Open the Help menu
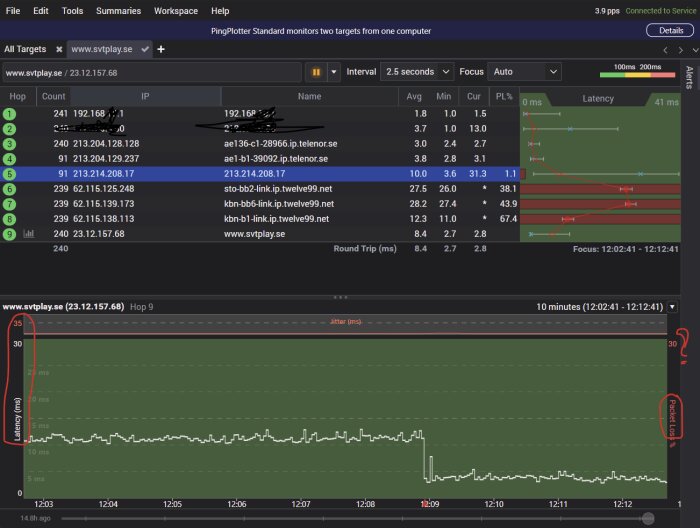The image size is (700, 528). click(x=220, y=11)
